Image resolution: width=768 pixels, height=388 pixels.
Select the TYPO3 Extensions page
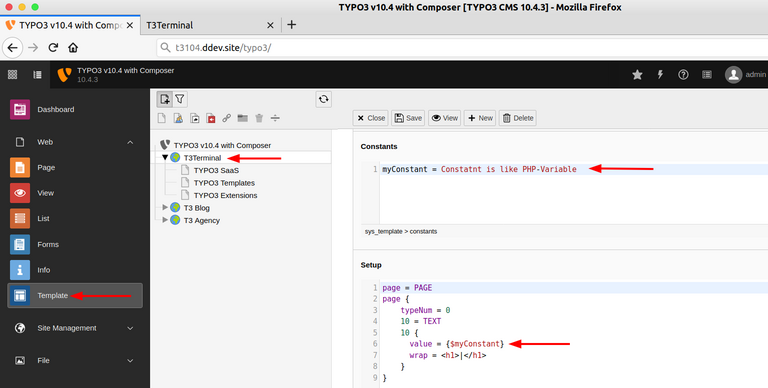coord(225,195)
